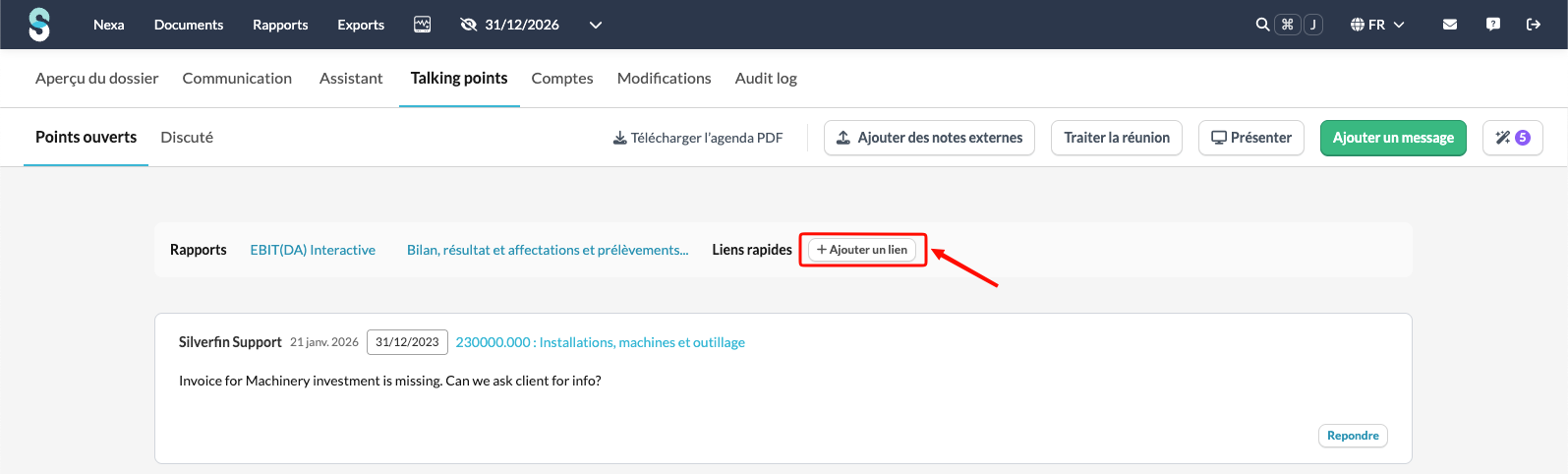Image resolution: width=1568 pixels, height=474 pixels.
Task: Click the logout arrow icon
Action: (1534, 25)
